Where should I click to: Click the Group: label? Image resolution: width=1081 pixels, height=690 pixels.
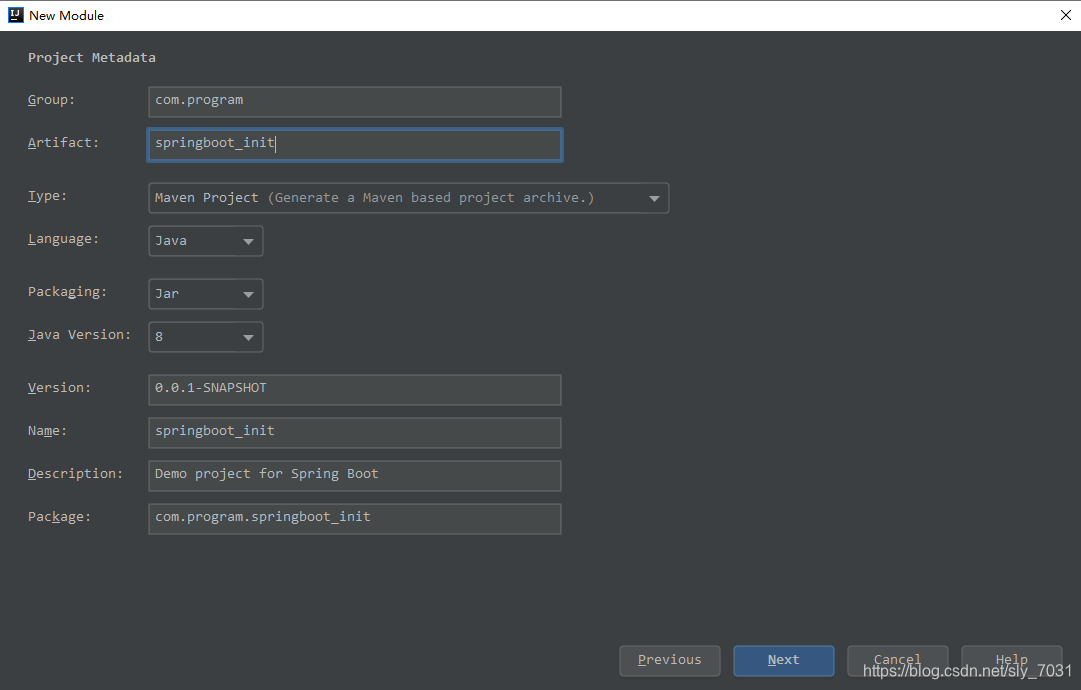51,100
